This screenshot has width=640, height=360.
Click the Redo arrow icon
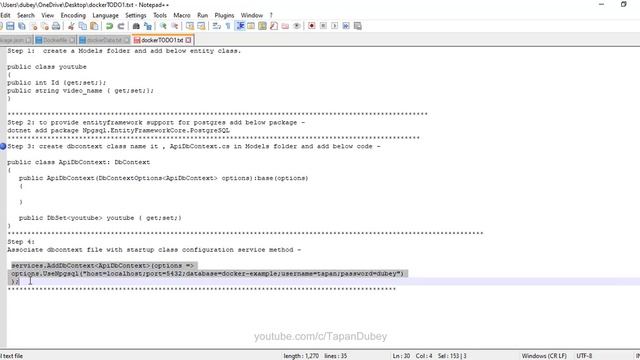pyautogui.click(x=121, y=26)
